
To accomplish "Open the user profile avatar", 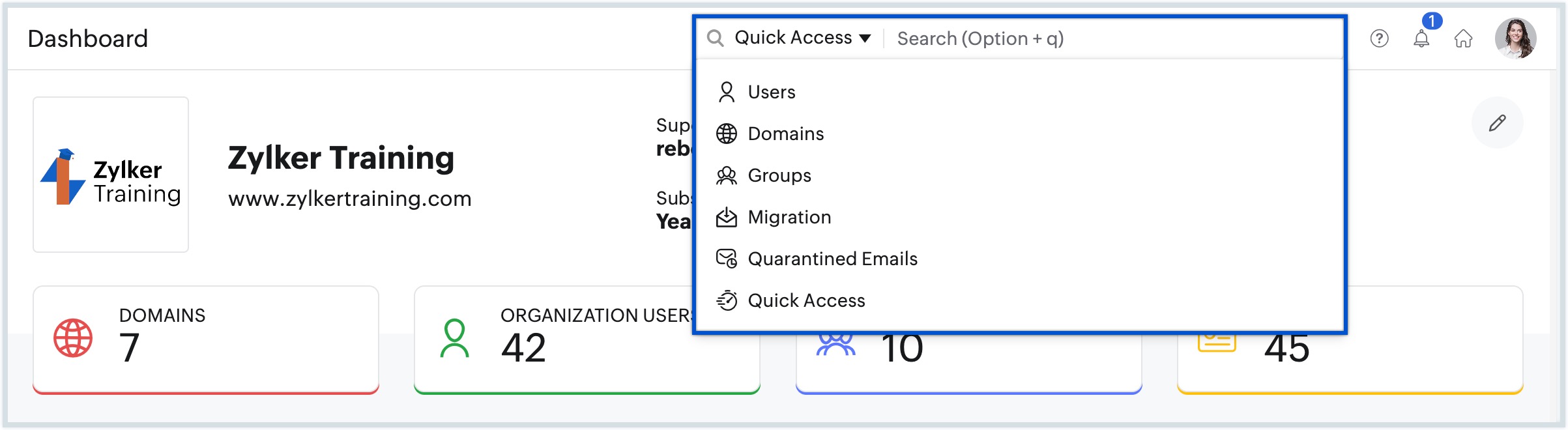I will tap(1515, 38).
